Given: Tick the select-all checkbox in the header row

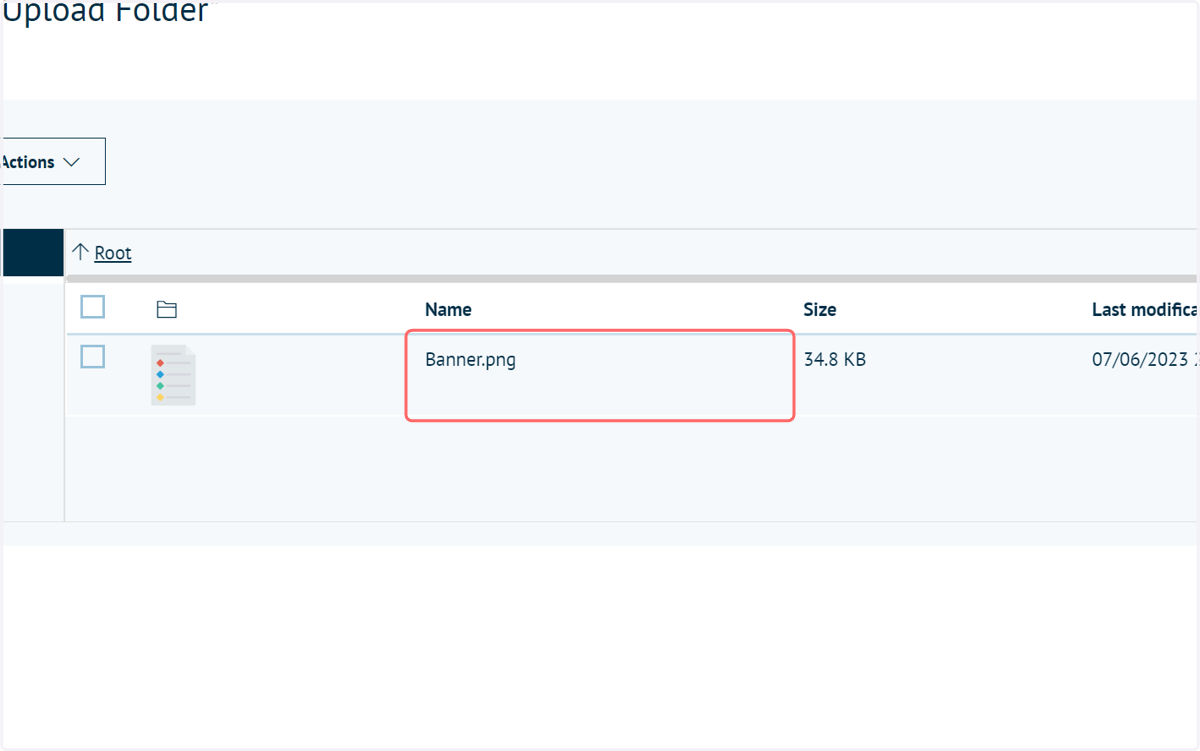Looking at the screenshot, I should tap(93, 307).
